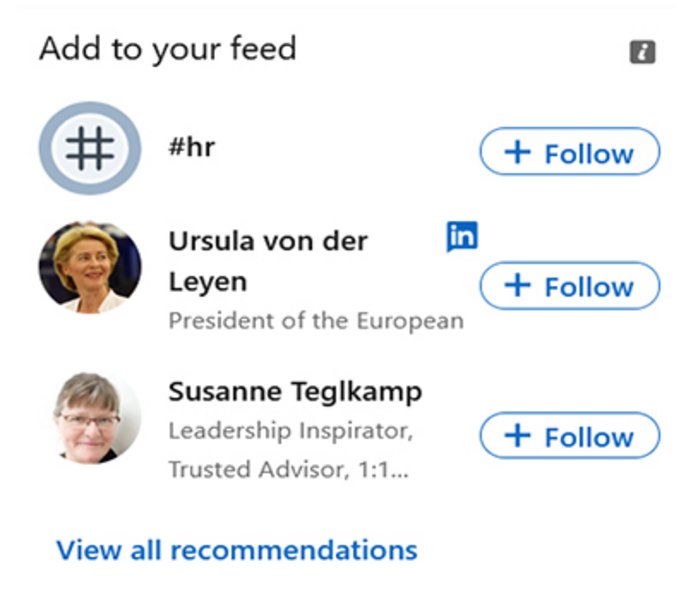686x600 pixels.
Task: Click the LinkedIn influencer badge next to Ursula
Action: click(x=462, y=236)
